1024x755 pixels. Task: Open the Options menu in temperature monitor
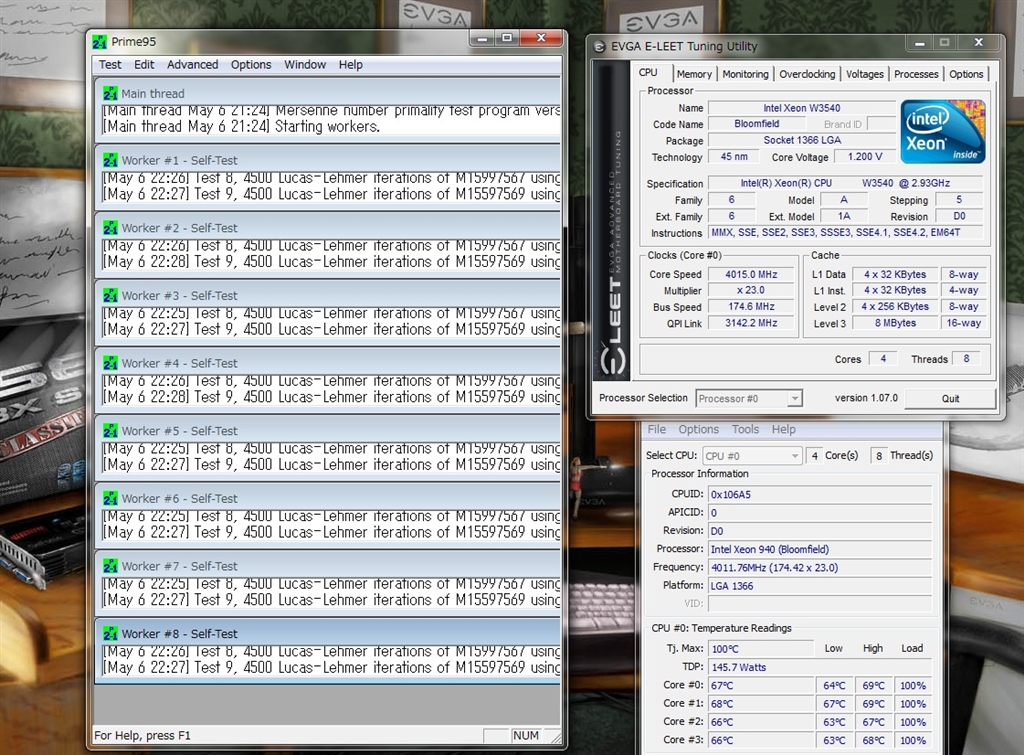pyautogui.click(x=698, y=429)
